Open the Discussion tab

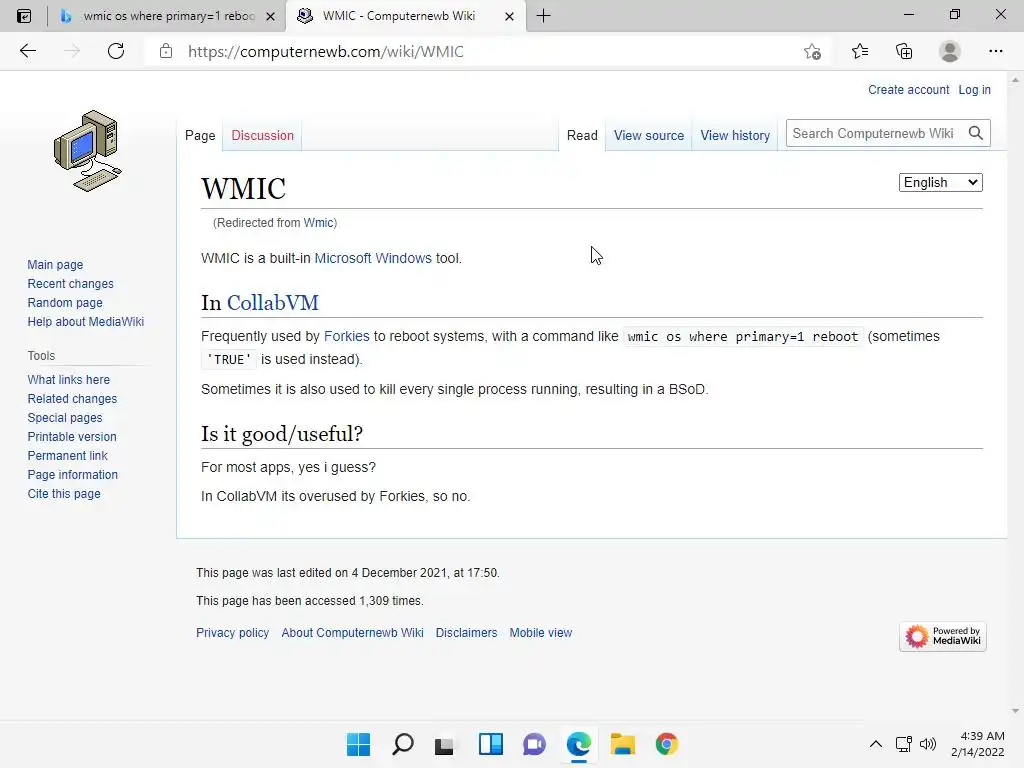point(263,135)
